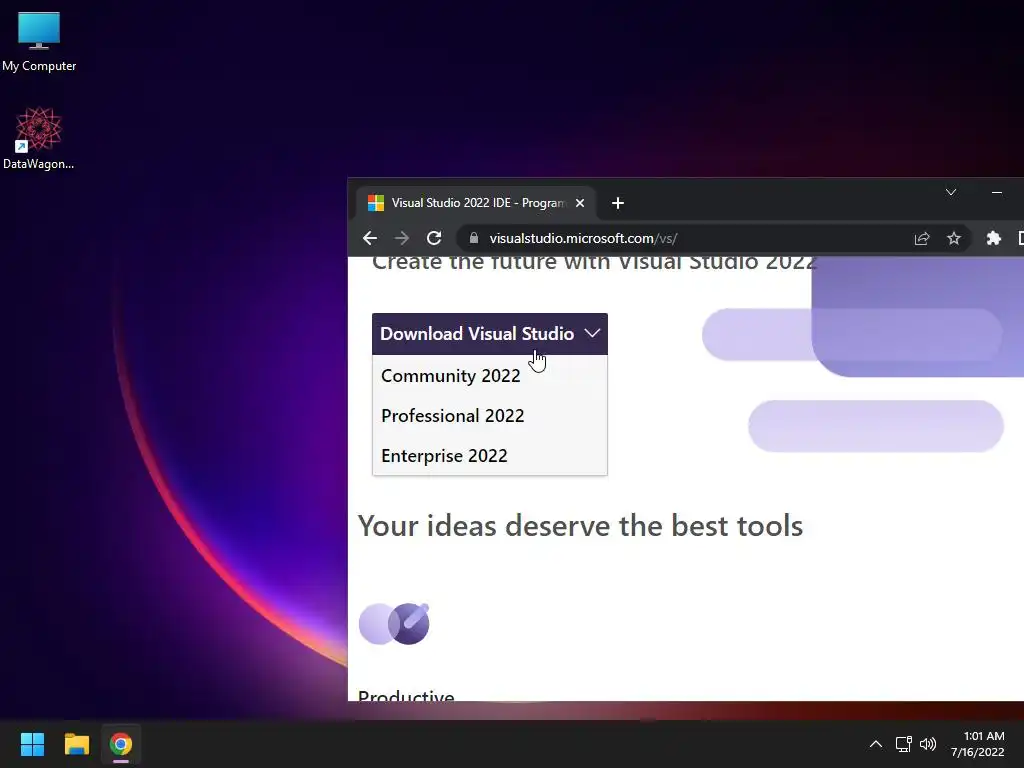Click the Chrome taskbar icon
The image size is (1024, 768).
(121, 744)
